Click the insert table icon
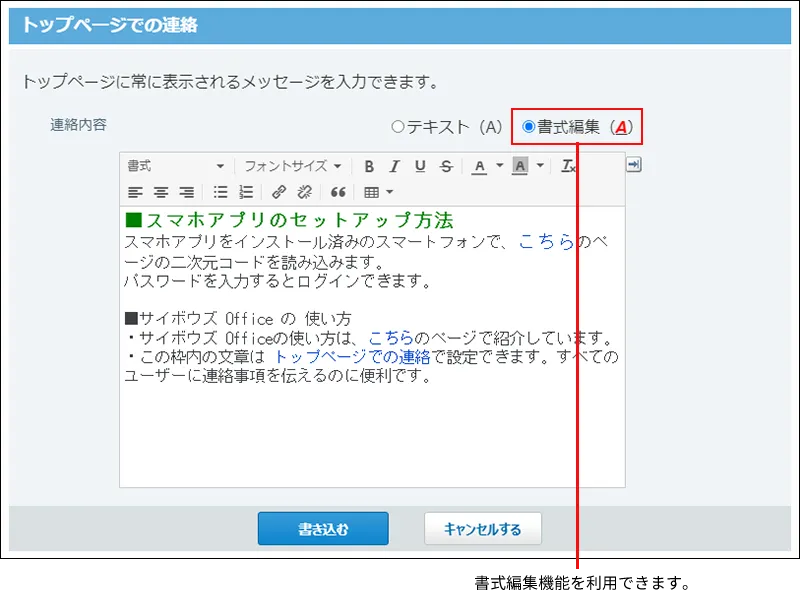The width and height of the screenshot is (800, 599). click(371, 192)
